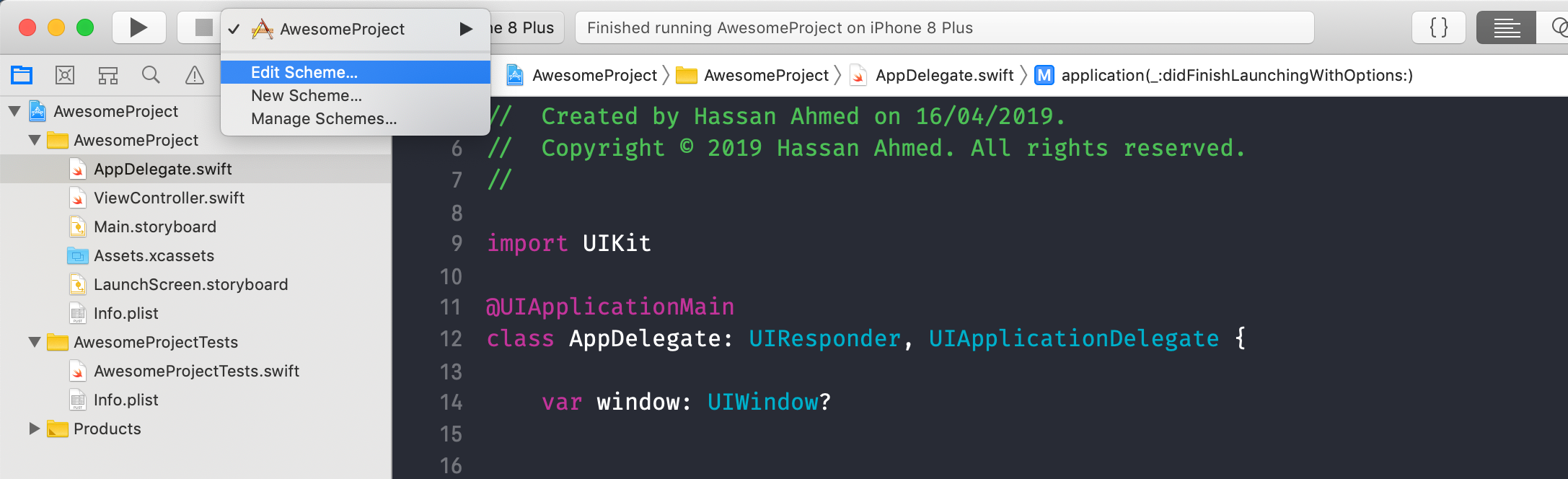Switch to the Project navigator folder icon
The width and height of the screenshot is (1568, 479).
coord(21,74)
